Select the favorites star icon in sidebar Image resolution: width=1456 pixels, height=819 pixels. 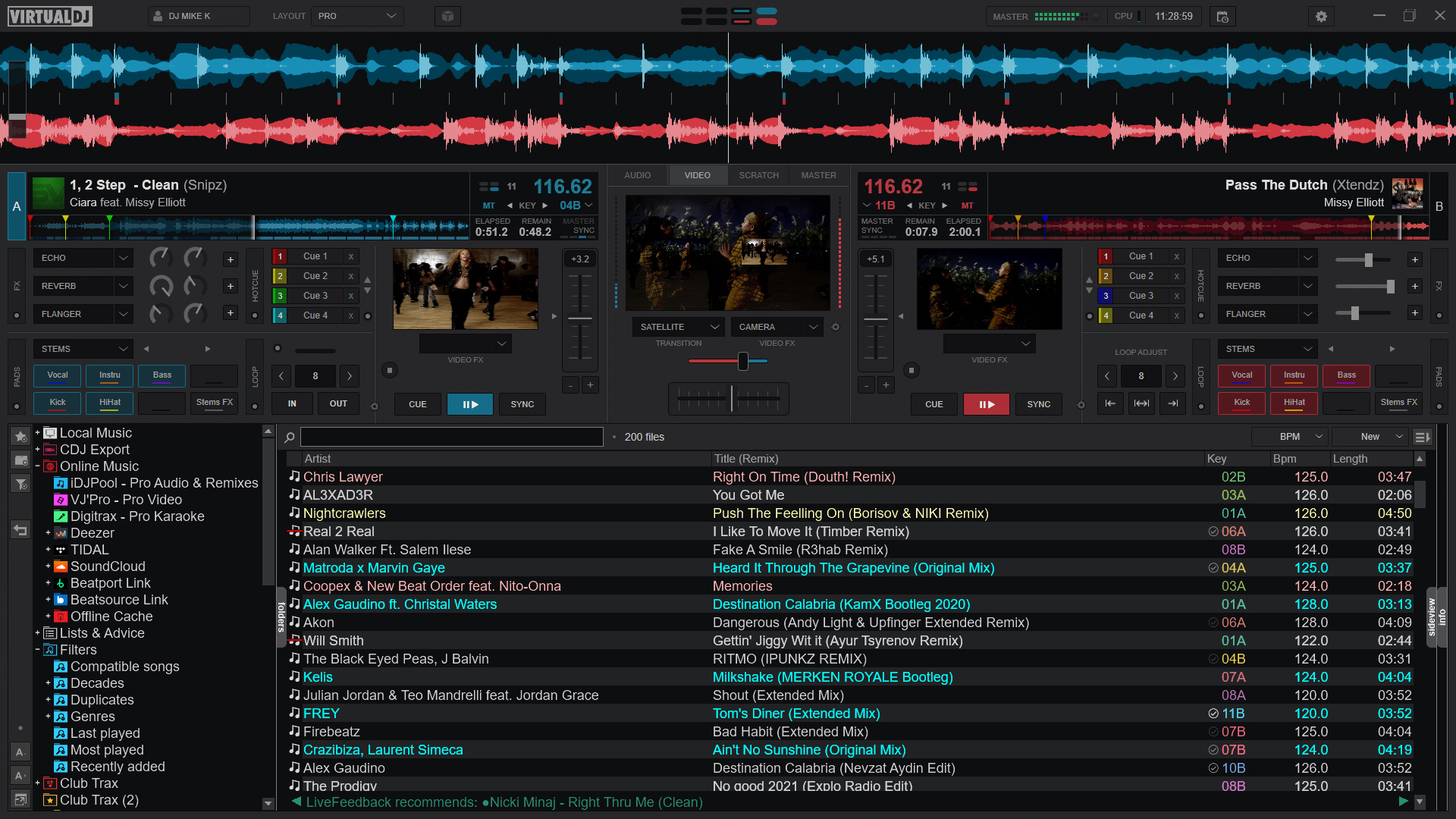coord(20,437)
